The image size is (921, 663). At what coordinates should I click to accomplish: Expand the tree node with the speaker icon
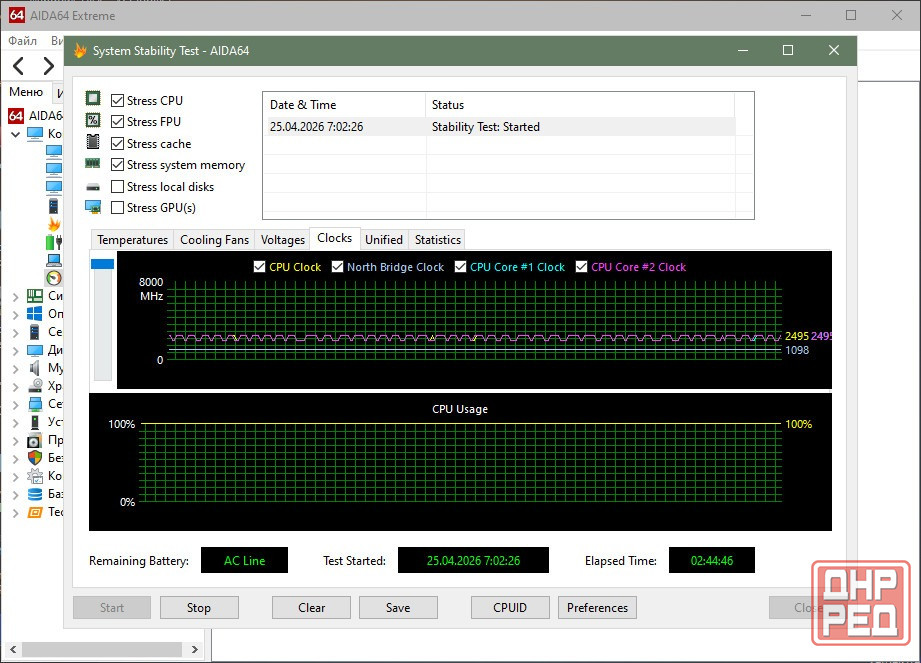15,368
